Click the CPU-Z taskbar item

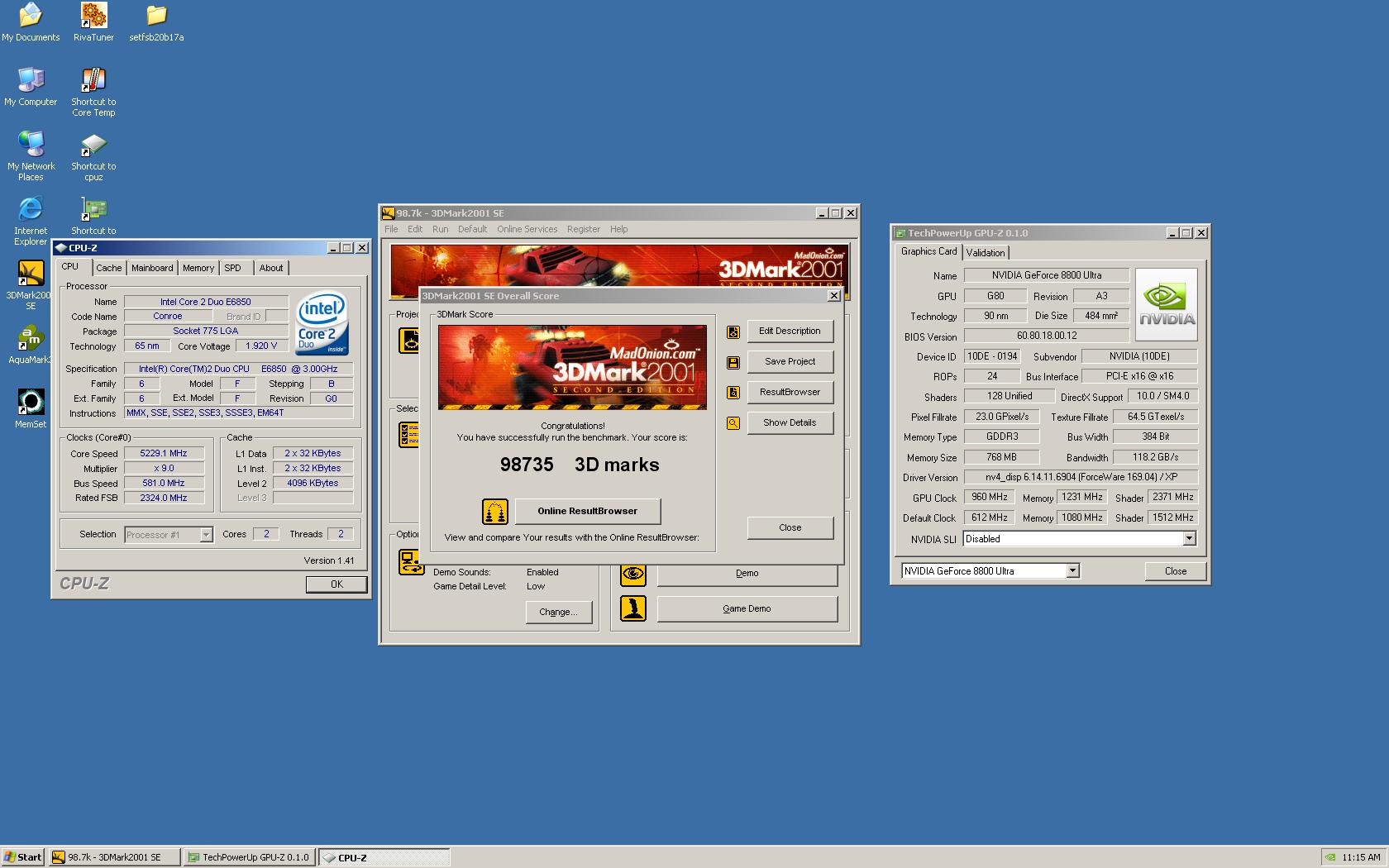(384, 857)
